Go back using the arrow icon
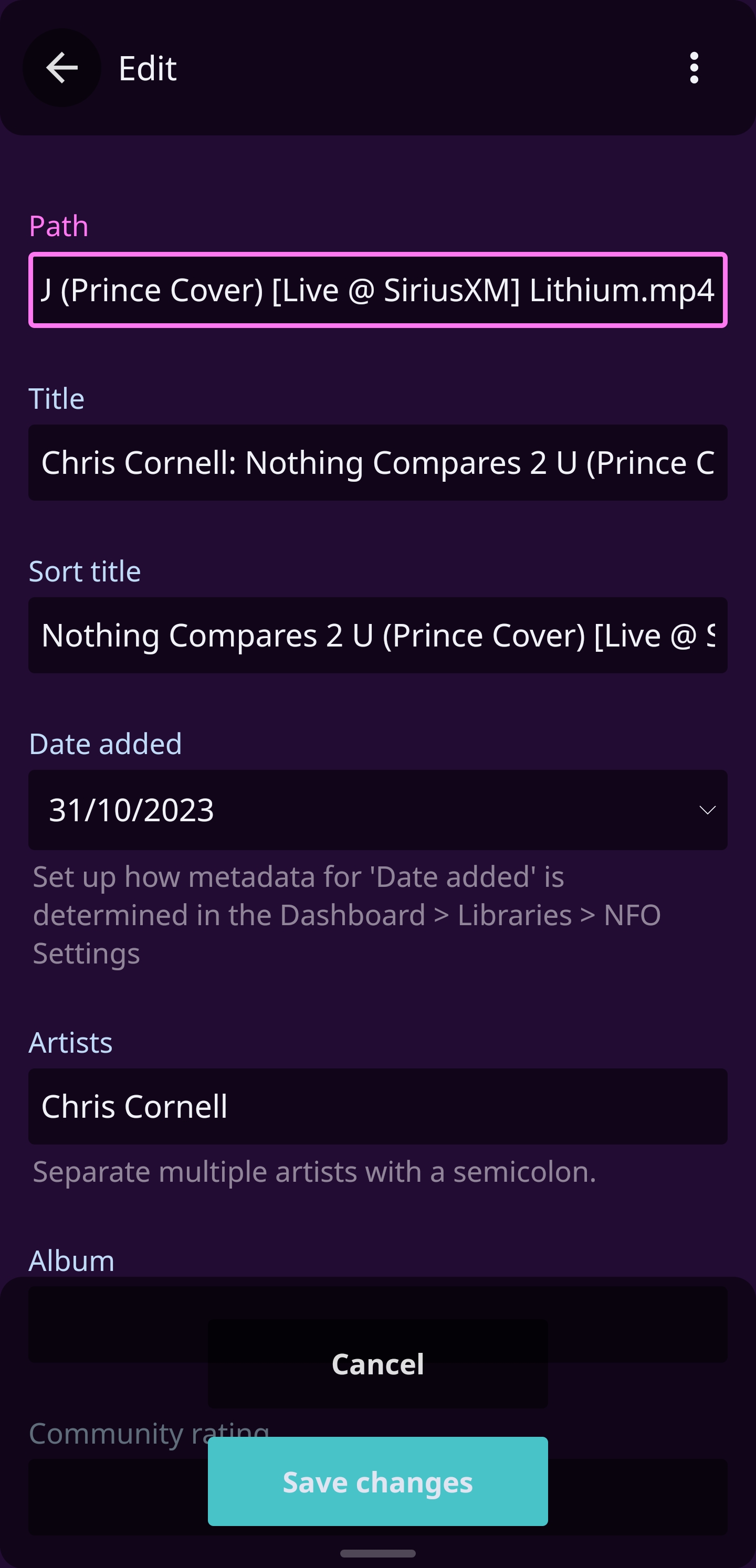 coord(61,68)
